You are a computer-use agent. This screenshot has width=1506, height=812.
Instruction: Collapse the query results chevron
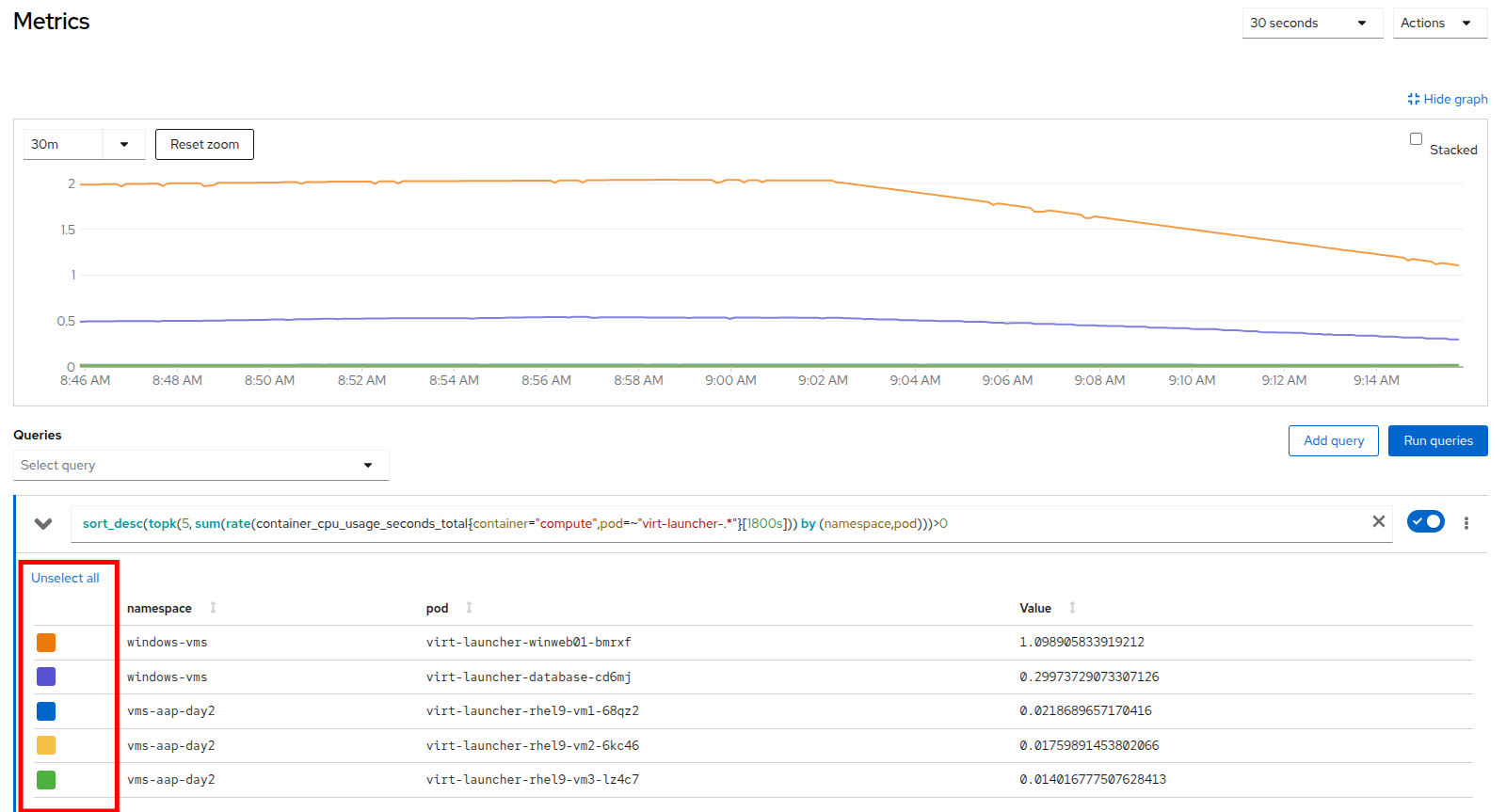click(x=43, y=523)
